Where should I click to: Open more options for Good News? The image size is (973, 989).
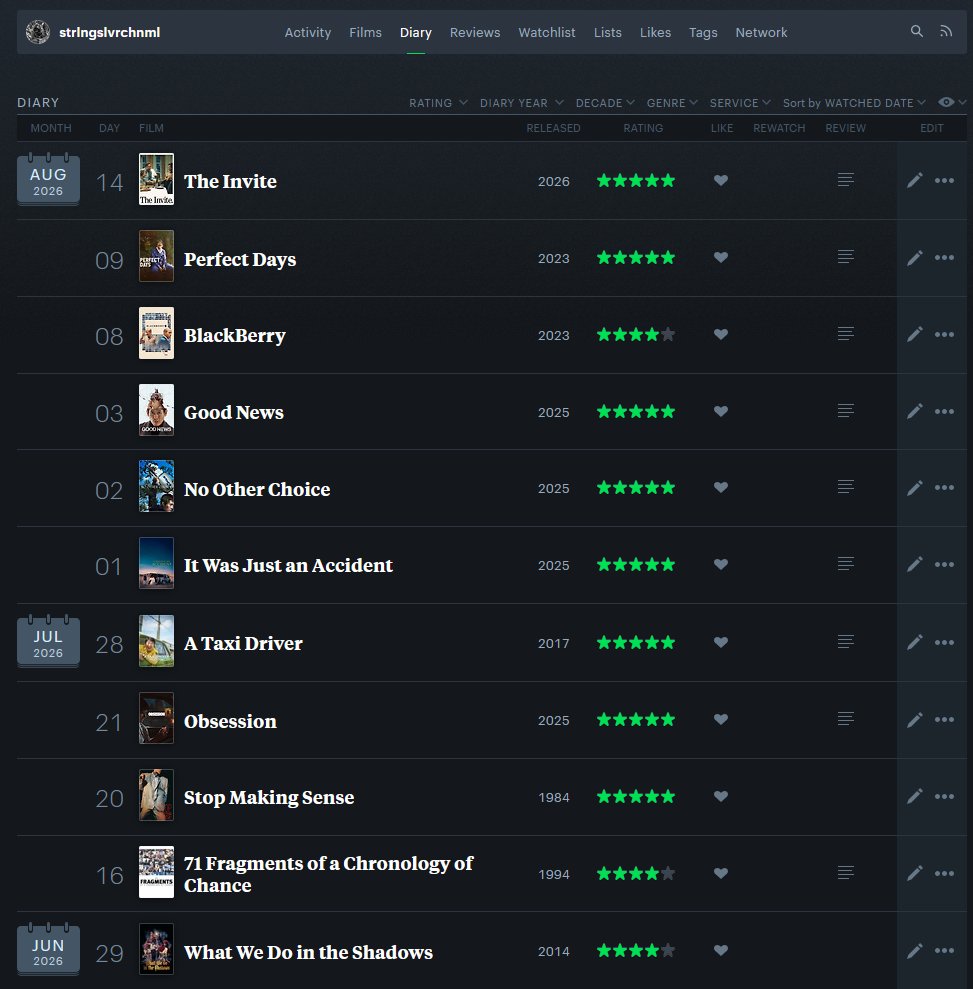tap(944, 411)
